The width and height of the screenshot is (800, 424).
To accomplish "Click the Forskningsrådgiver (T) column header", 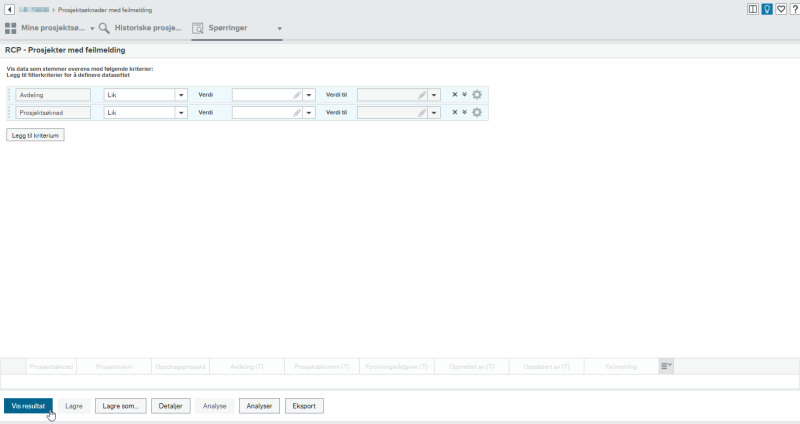I will point(396,366).
